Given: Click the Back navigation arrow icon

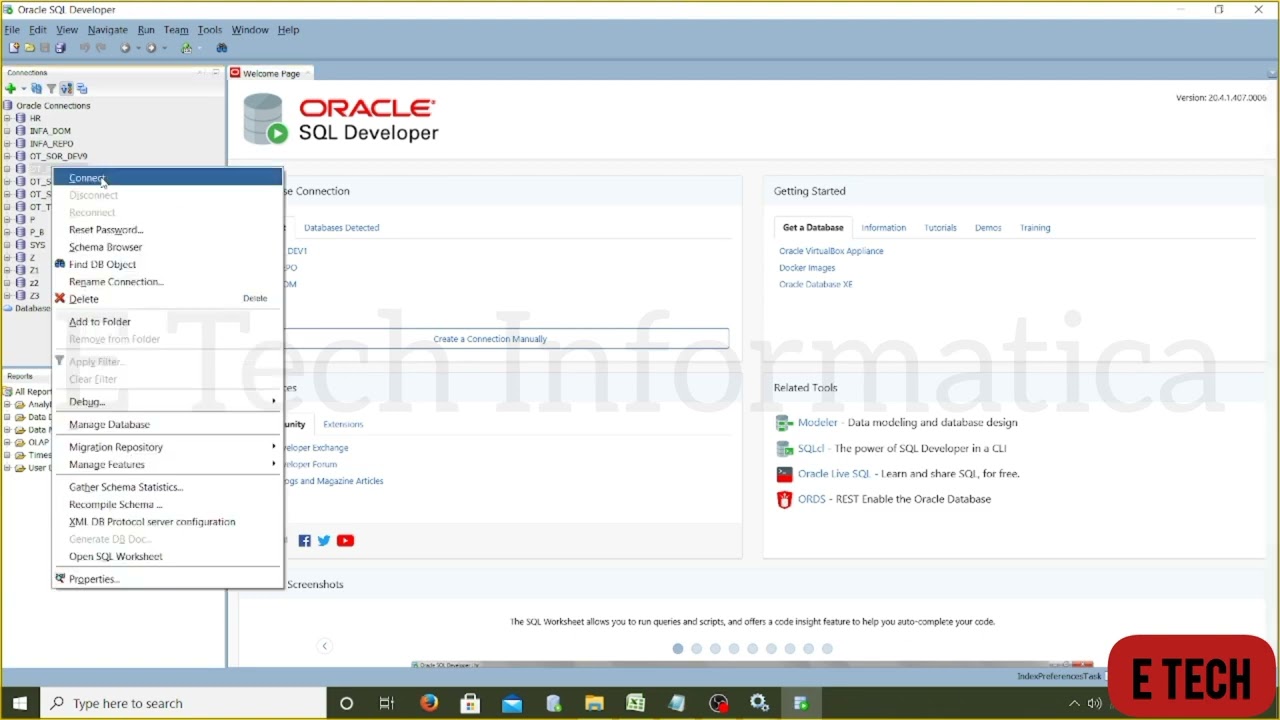Looking at the screenshot, I should click(x=124, y=48).
